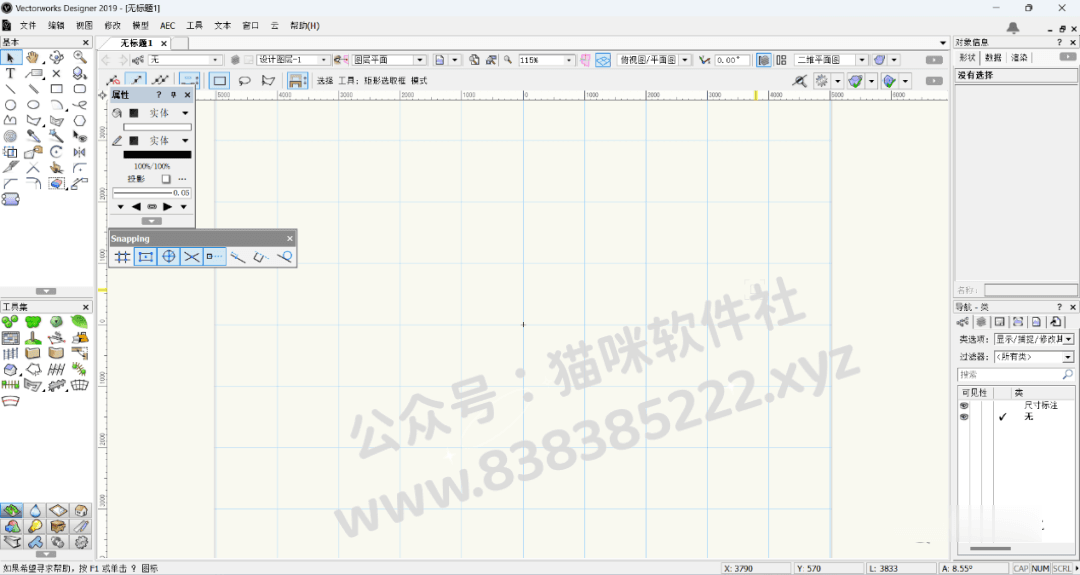Select the Line tool
Screen dimensions: 1080x575
pos(10,89)
